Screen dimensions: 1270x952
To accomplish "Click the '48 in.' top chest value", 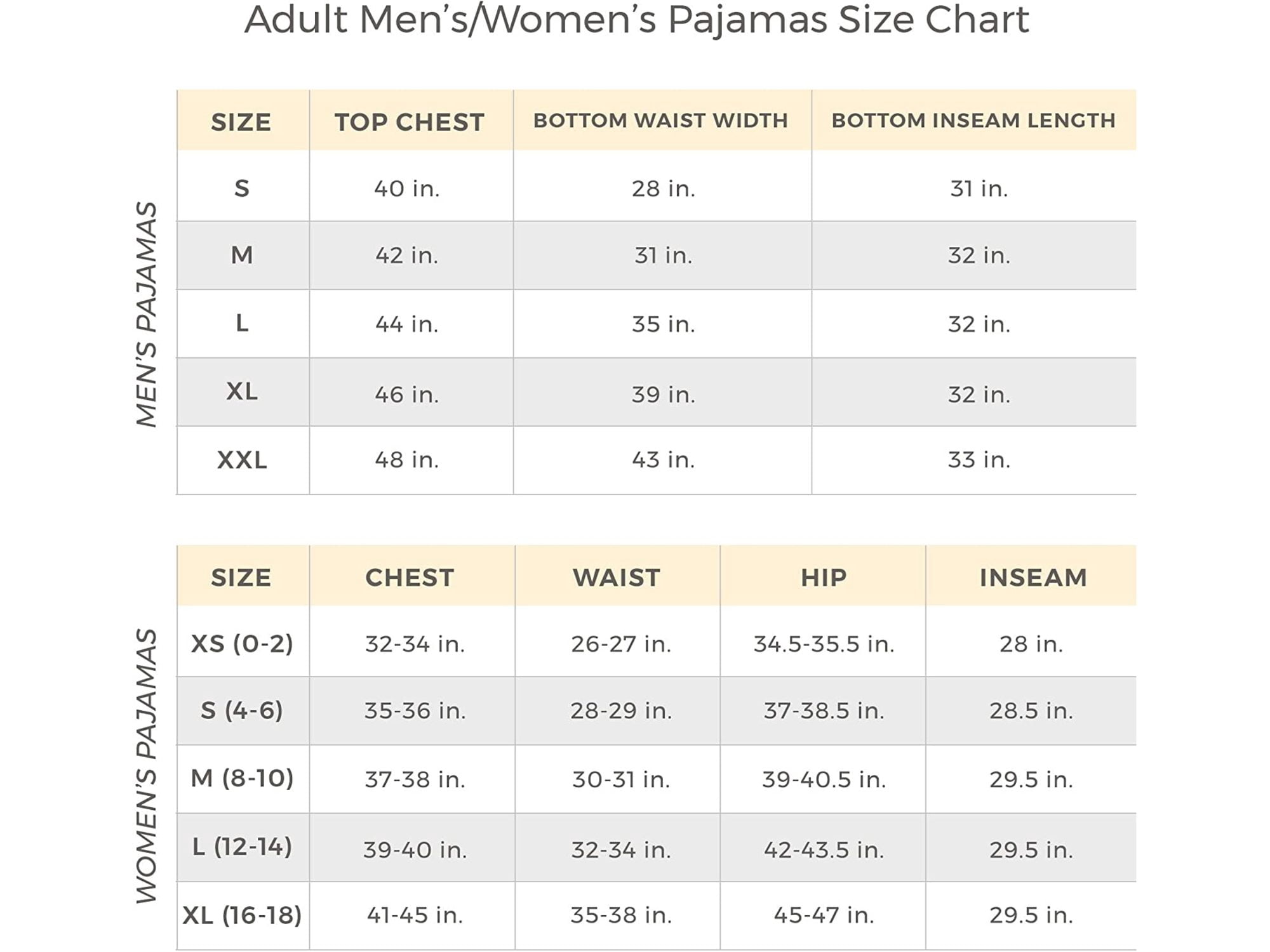I will 407,460.
